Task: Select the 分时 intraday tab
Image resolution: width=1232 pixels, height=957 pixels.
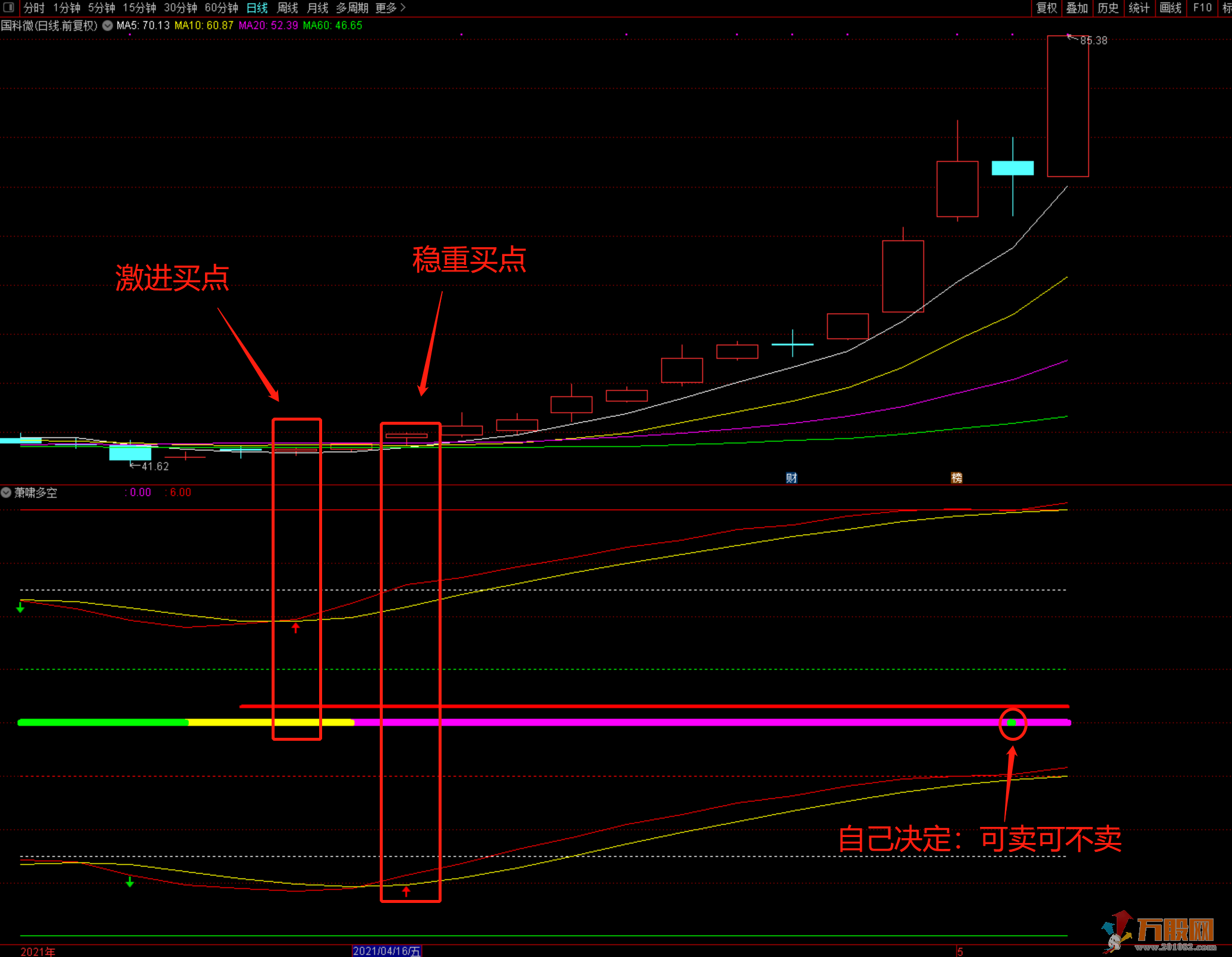Action: (34, 8)
